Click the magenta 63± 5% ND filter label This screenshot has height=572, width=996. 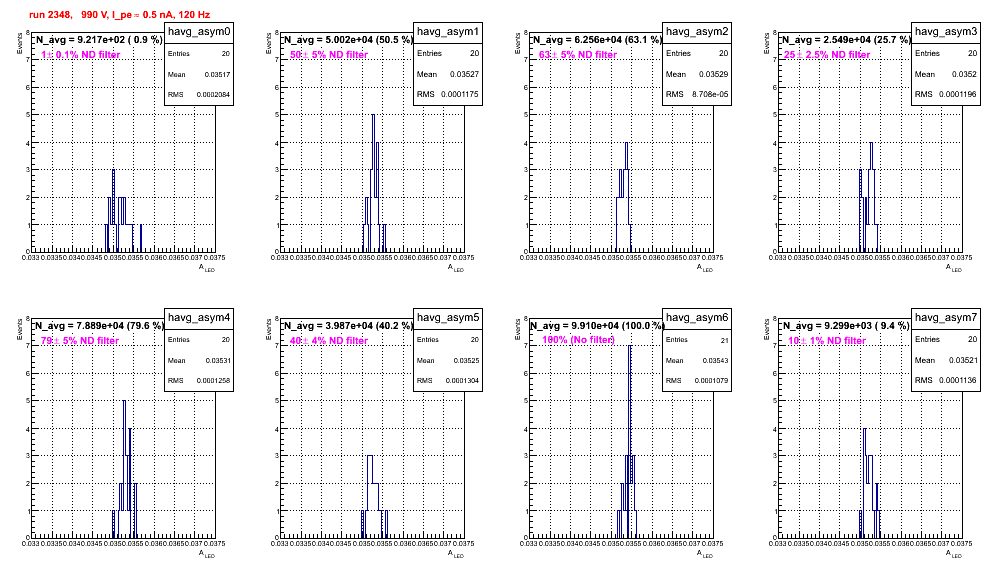pos(578,55)
